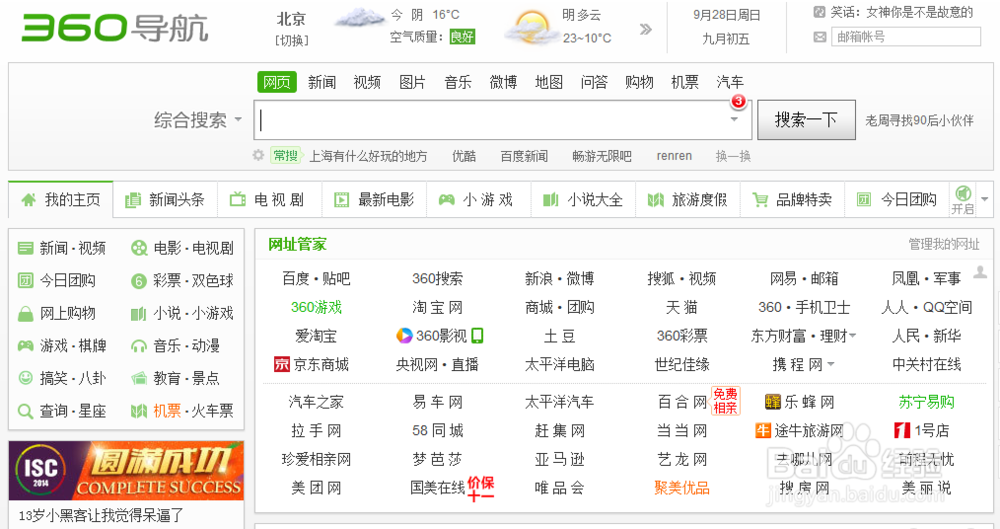This screenshot has height=529, width=1000.
Task: Click the gamepad icon on 小游戏 tab
Action: point(446,200)
